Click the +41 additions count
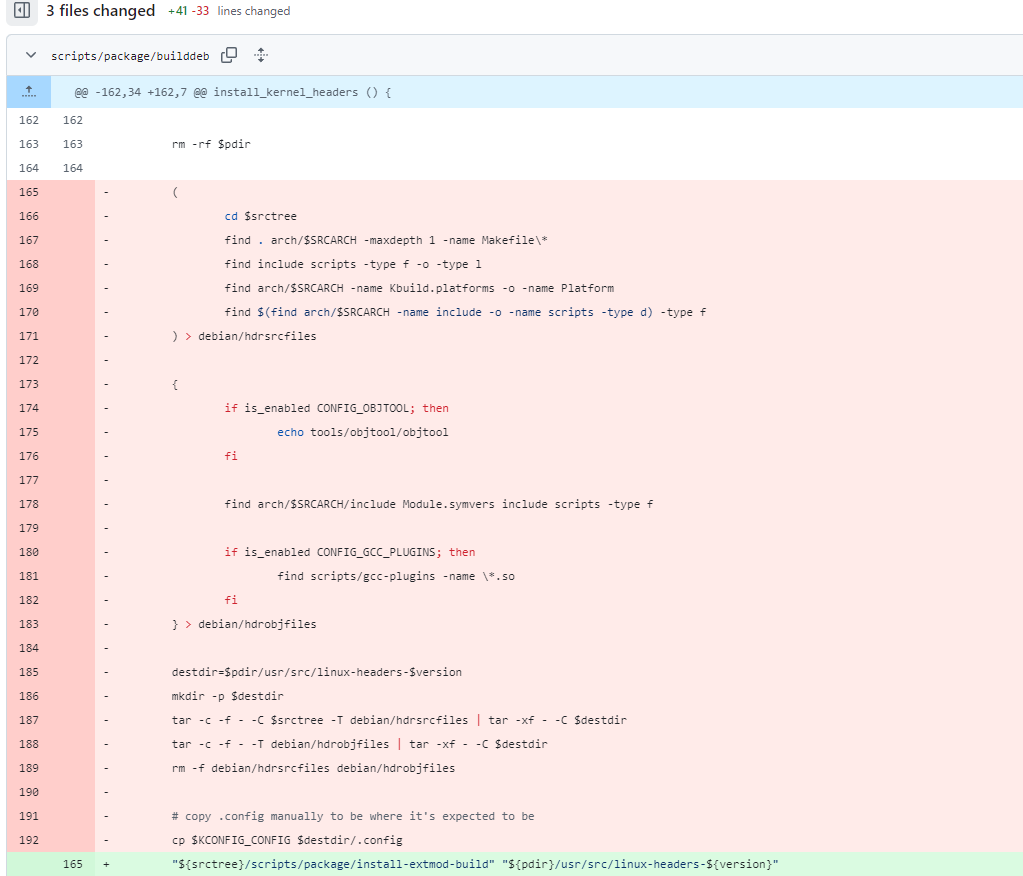Viewport: 1023px width, 876px height. pyautogui.click(x=177, y=11)
